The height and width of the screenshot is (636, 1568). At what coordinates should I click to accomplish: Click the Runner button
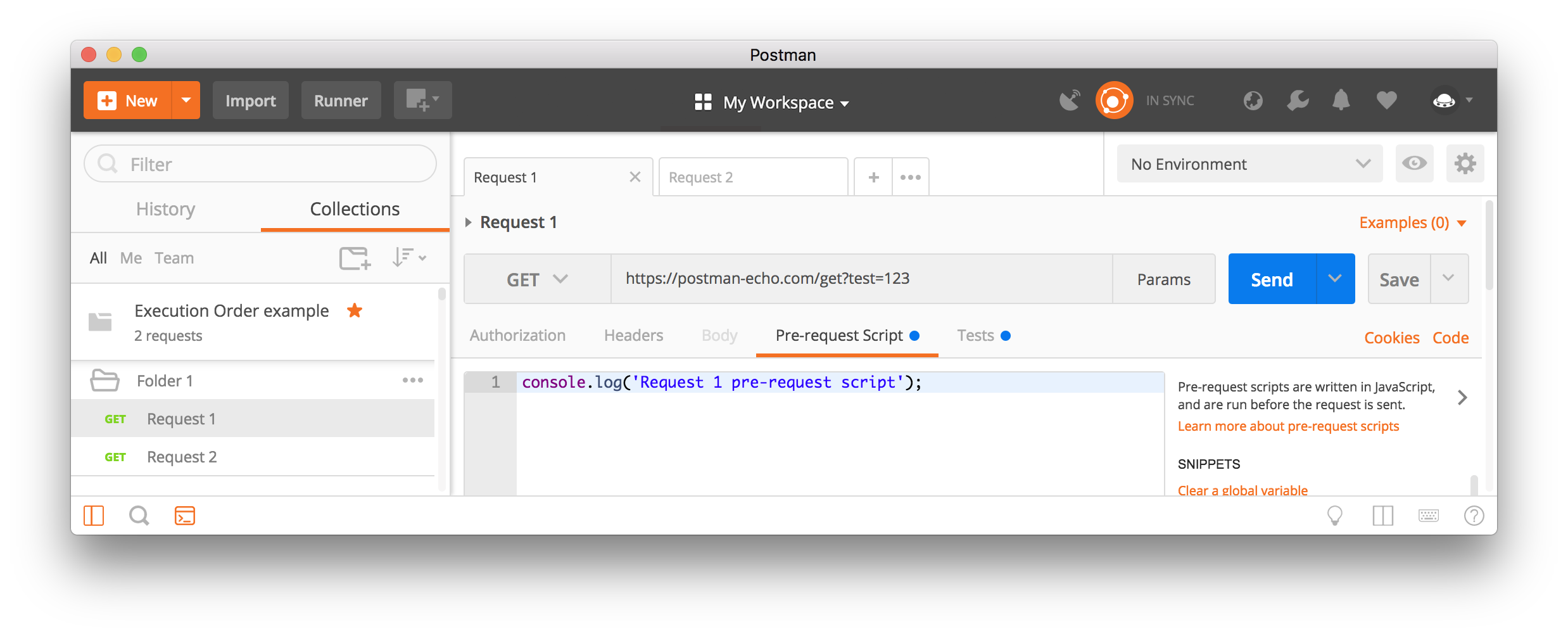click(341, 100)
